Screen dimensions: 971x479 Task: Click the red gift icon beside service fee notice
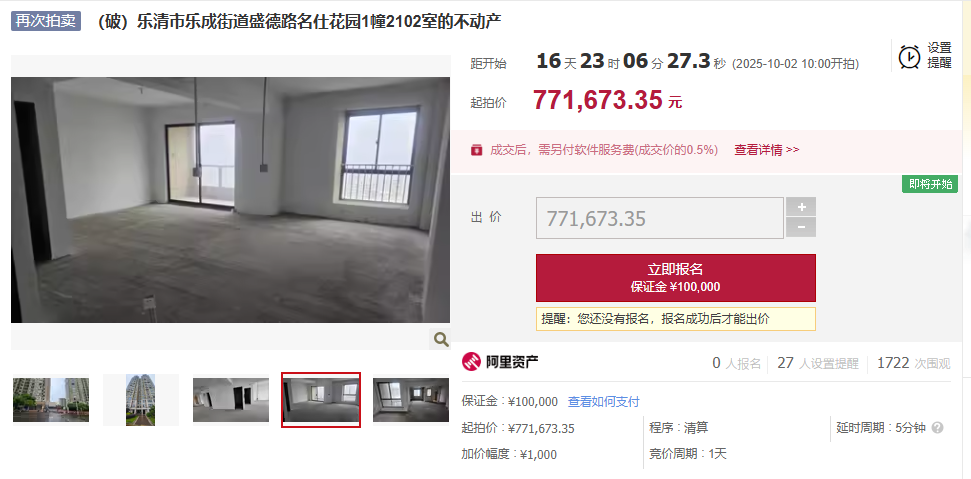[476, 150]
